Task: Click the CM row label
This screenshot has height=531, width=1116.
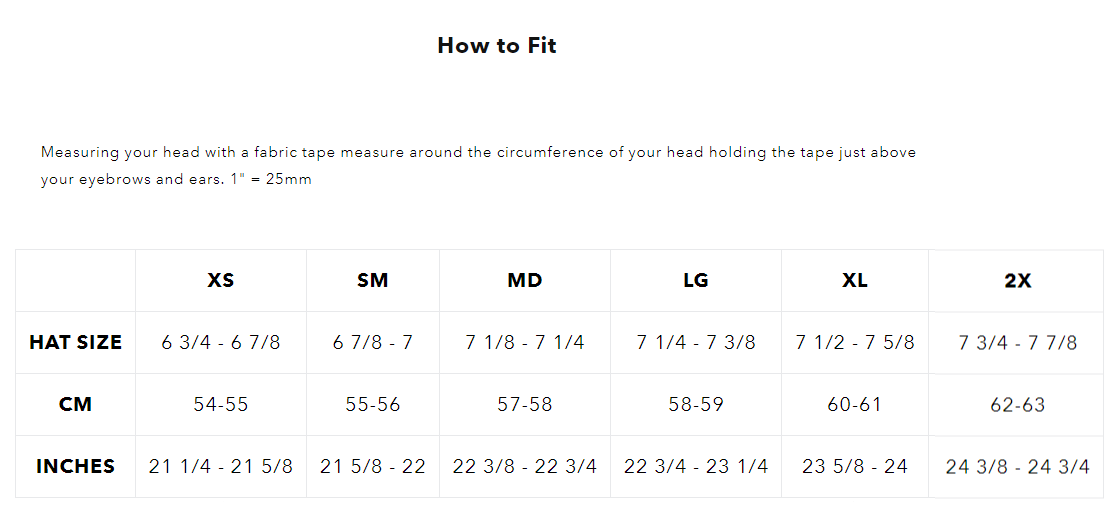Action: tap(76, 405)
